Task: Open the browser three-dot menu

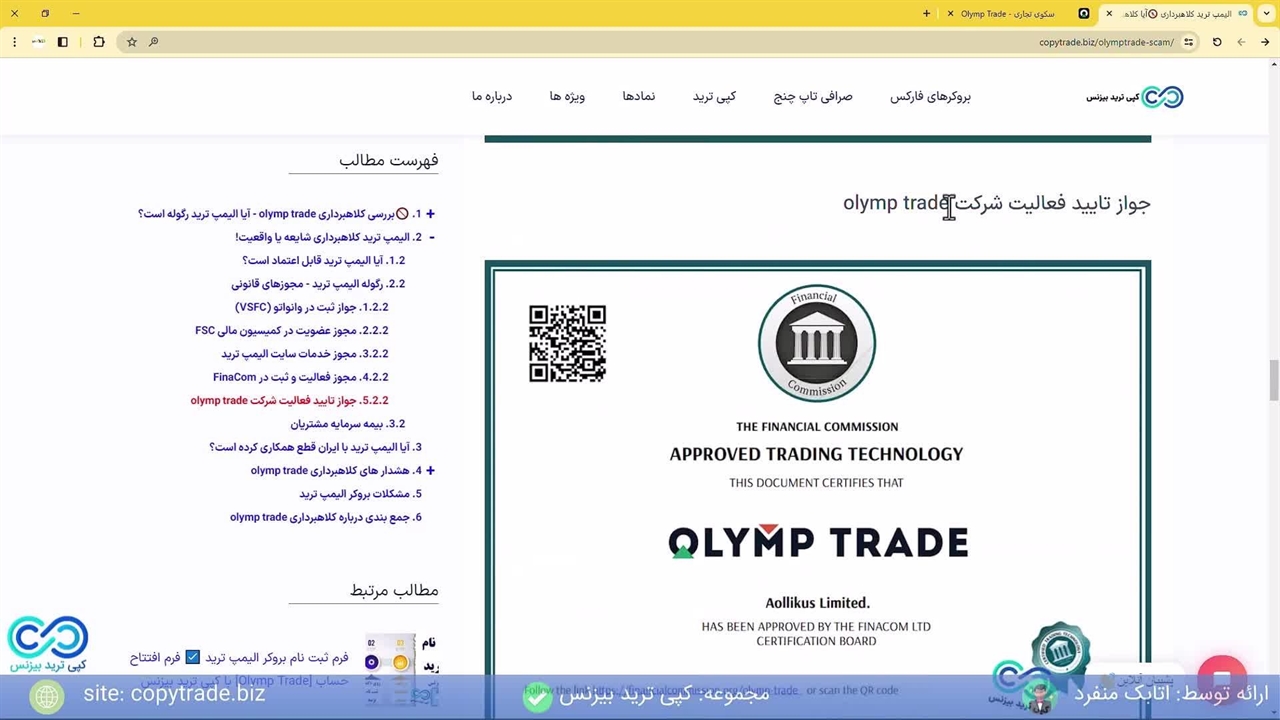Action: pos(14,42)
